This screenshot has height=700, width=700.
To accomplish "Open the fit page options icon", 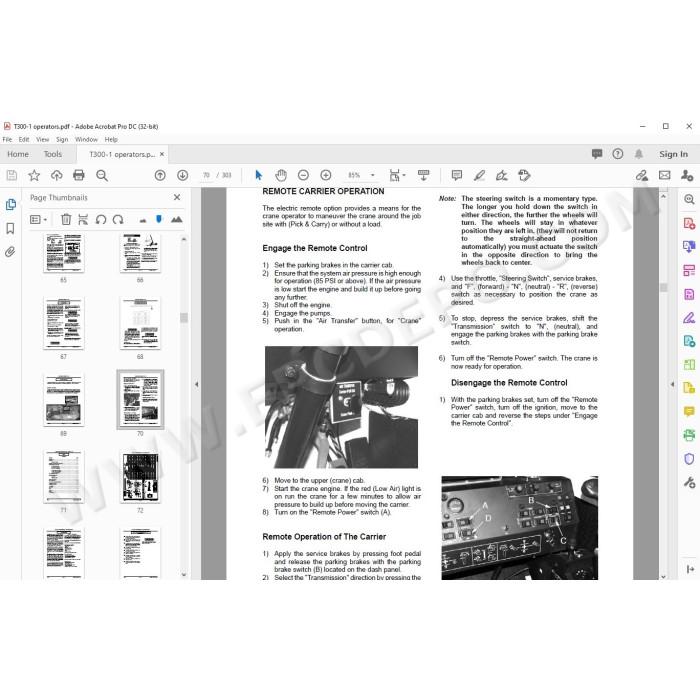I will [x=397, y=175].
